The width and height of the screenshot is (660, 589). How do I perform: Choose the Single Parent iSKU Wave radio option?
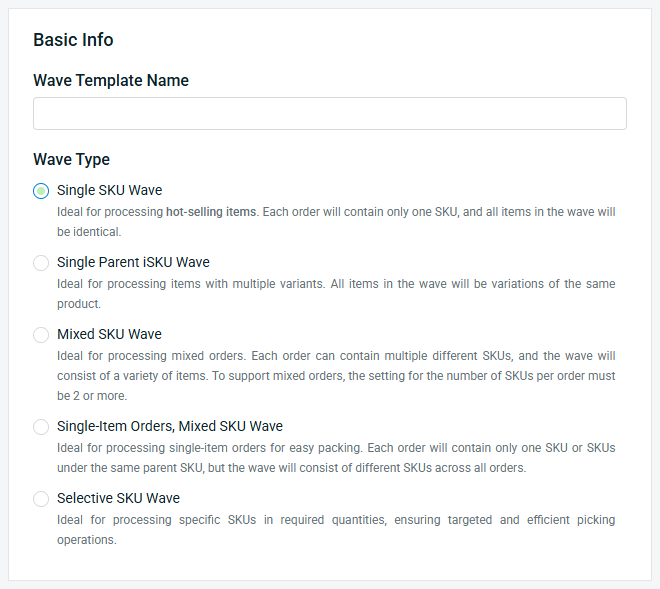[x=41, y=263]
